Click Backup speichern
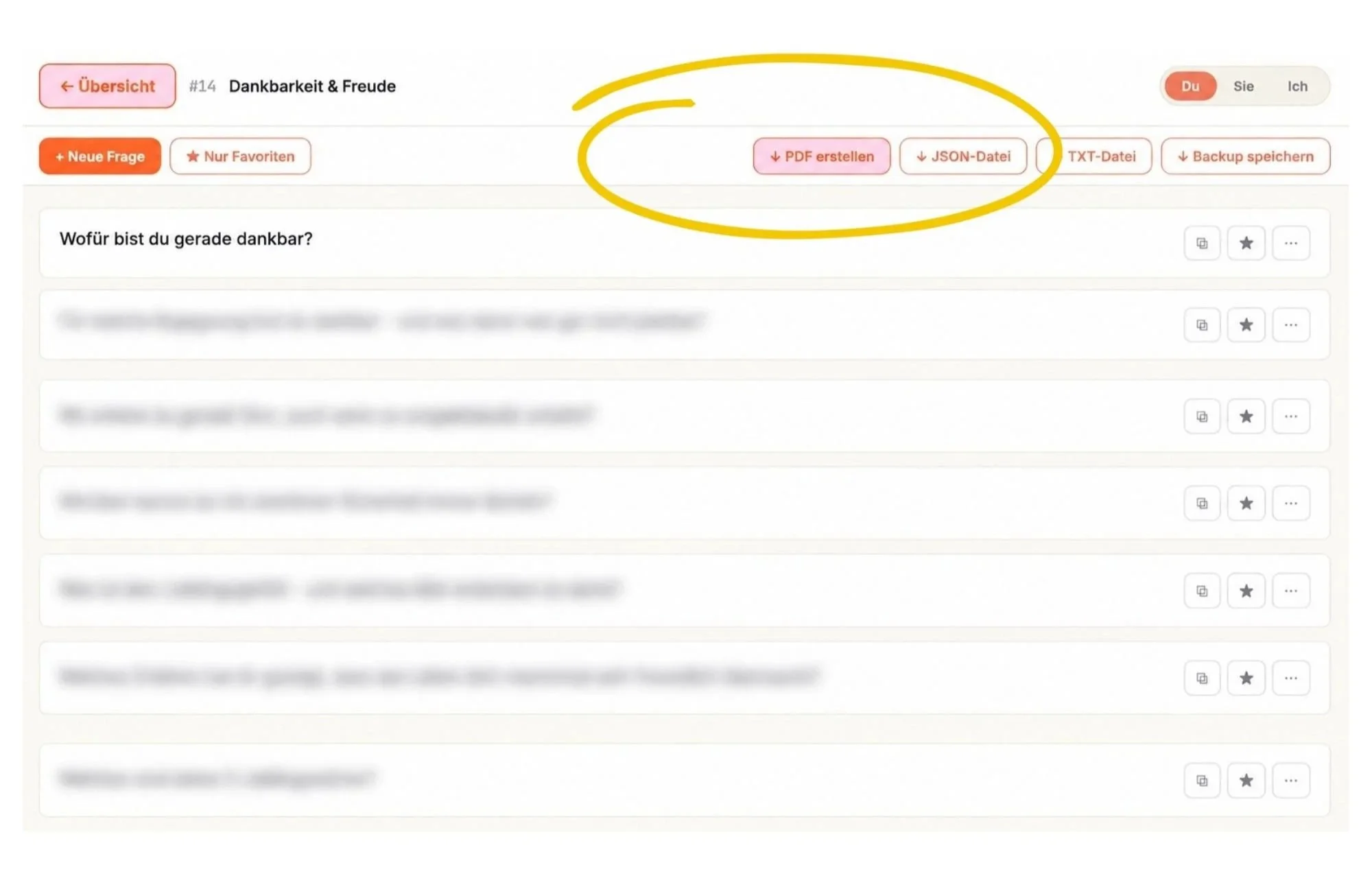The image size is (1372, 876). coord(1245,156)
